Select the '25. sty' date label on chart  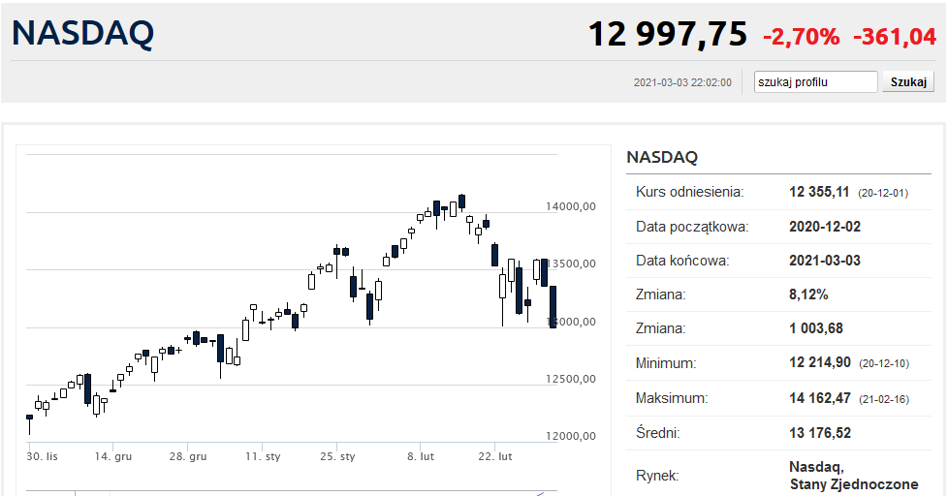[339, 456]
